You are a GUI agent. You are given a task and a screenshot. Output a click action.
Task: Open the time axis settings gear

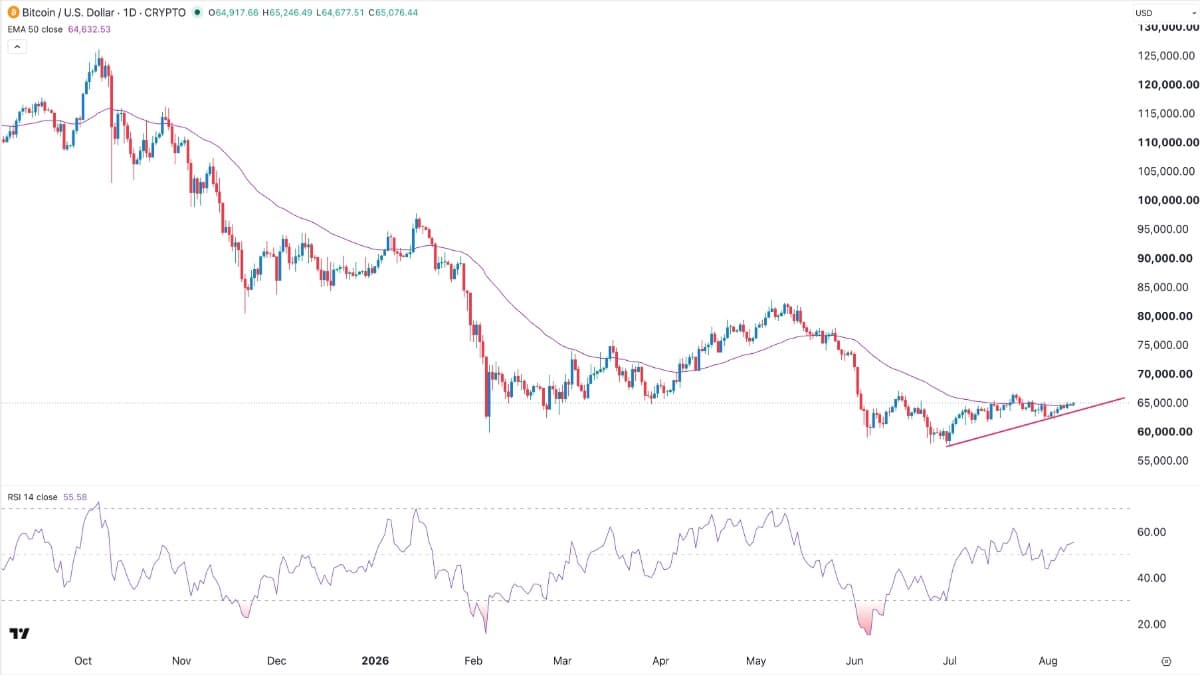point(1166,661)
